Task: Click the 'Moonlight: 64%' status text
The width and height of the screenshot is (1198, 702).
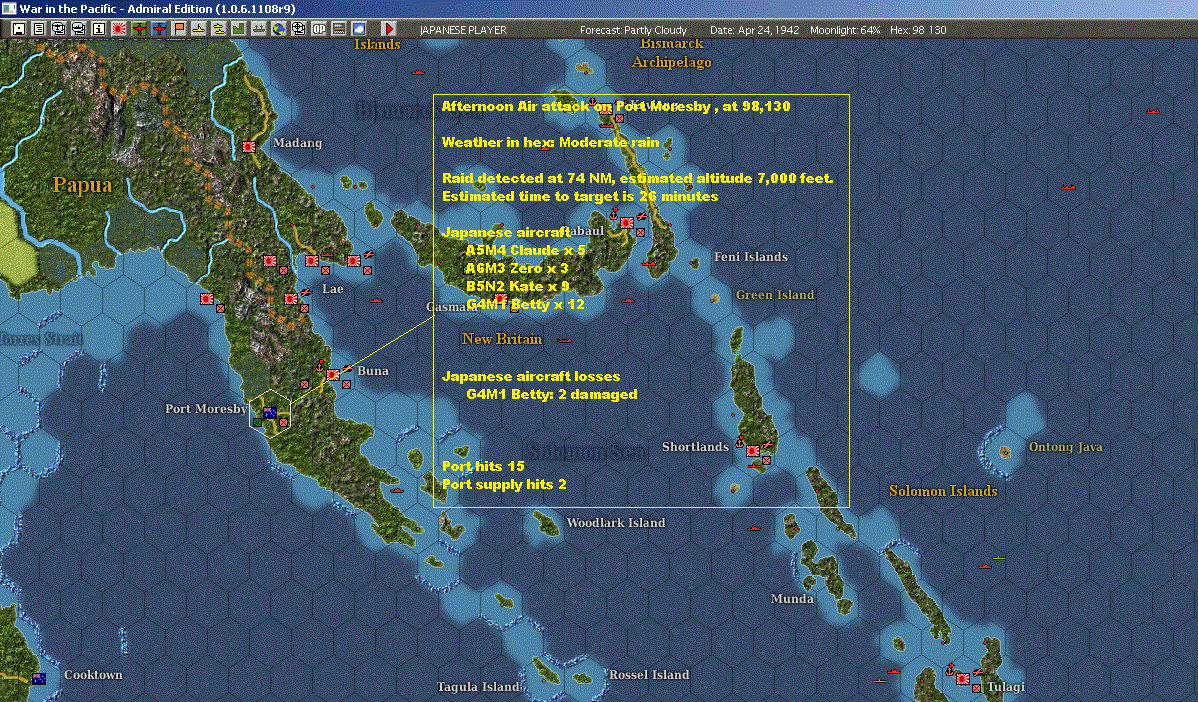Action: click(845, 30)
